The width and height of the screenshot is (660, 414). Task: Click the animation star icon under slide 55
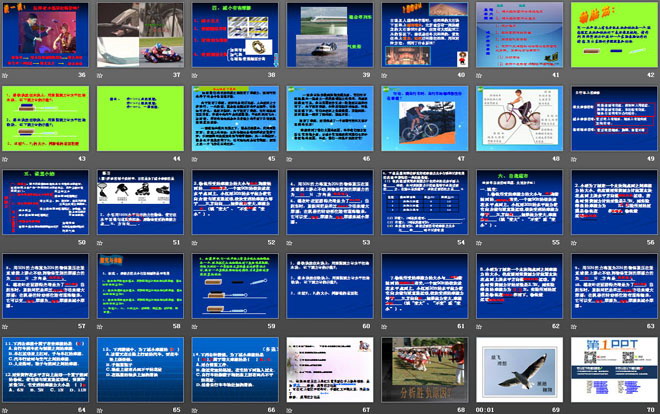(479, 243)
